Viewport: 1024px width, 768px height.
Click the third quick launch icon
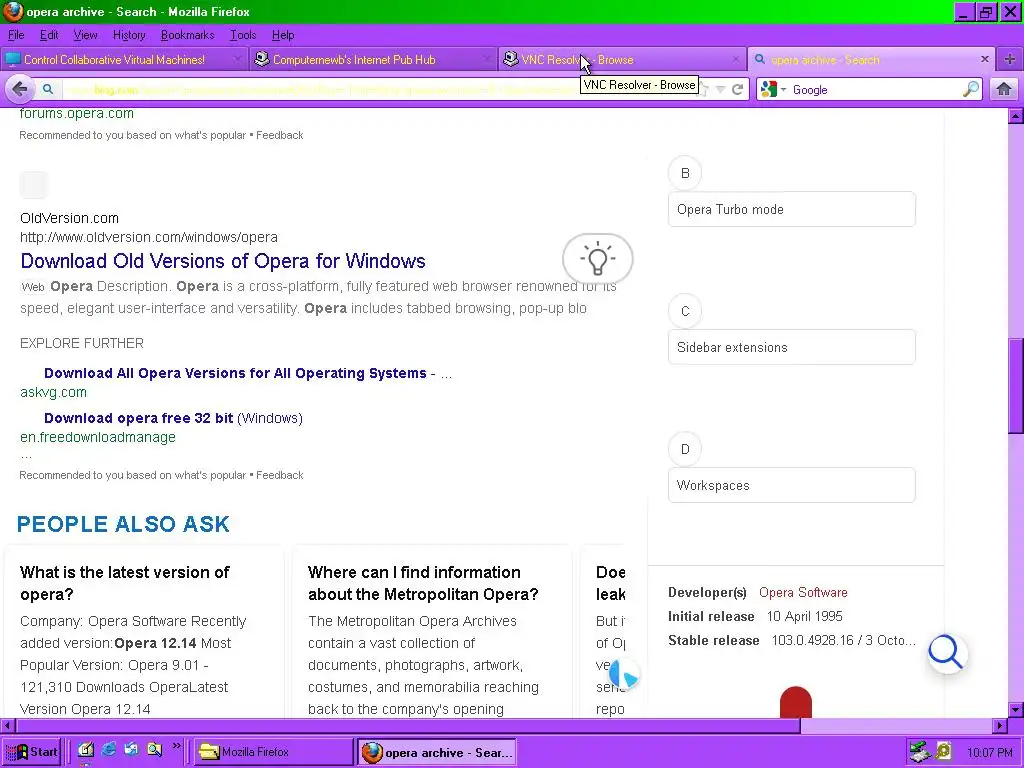pos(131,750)
